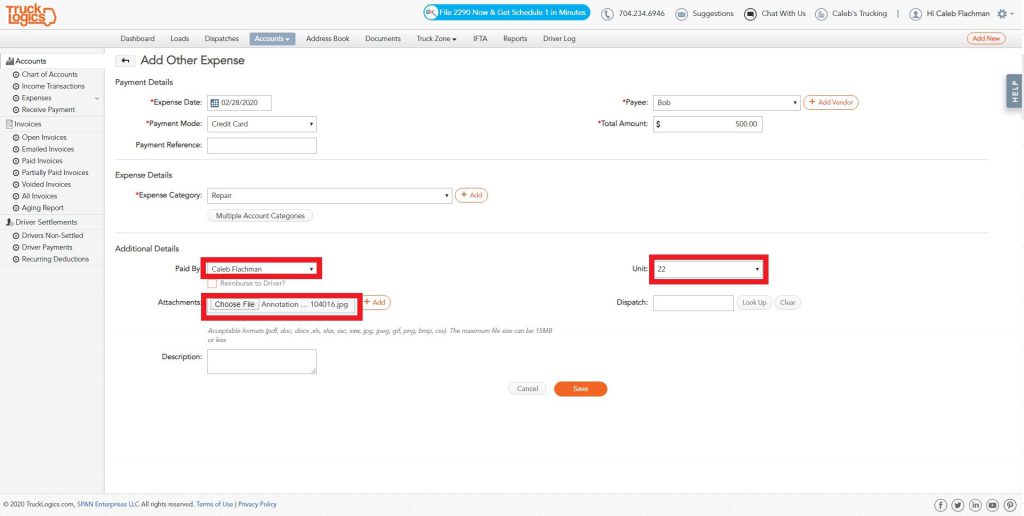Open the Dispatches menu item
Screen dimensions: 1024x516
(x=221, y=39)
